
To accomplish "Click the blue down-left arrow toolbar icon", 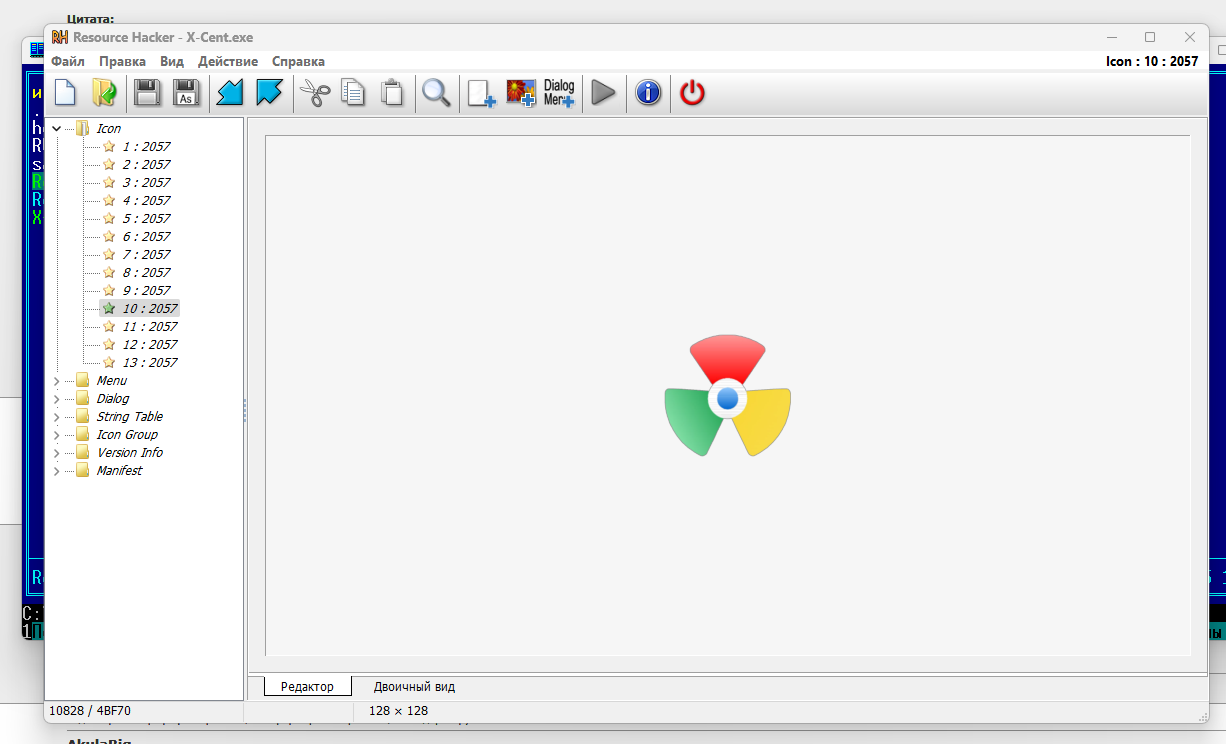I will [x=231, y=93].
